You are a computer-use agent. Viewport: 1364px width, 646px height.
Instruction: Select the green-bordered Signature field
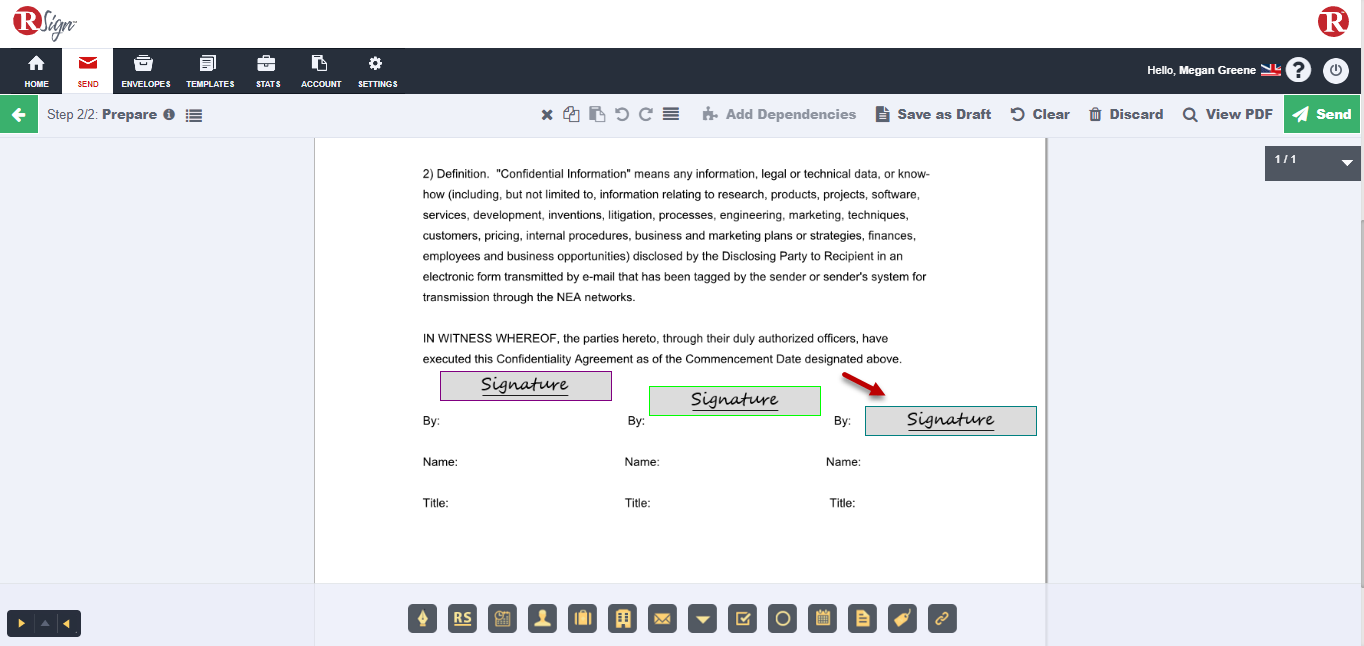pos(735,401)
